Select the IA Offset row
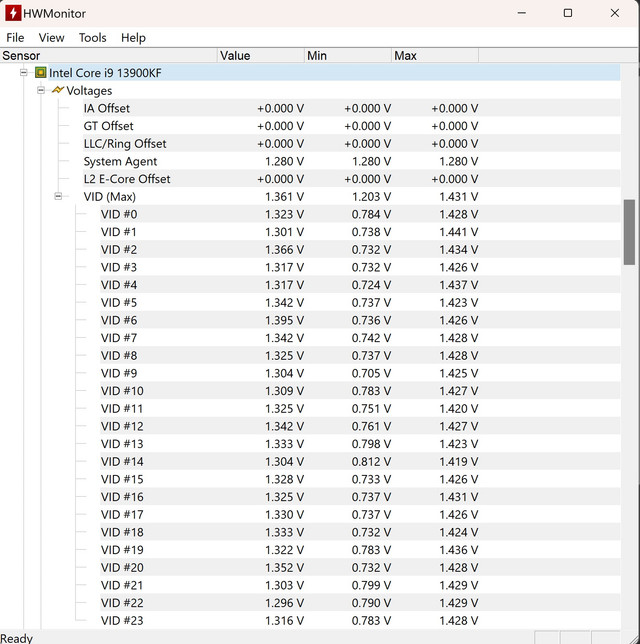Viewport: 640px width, 644px height. point(351,108)
